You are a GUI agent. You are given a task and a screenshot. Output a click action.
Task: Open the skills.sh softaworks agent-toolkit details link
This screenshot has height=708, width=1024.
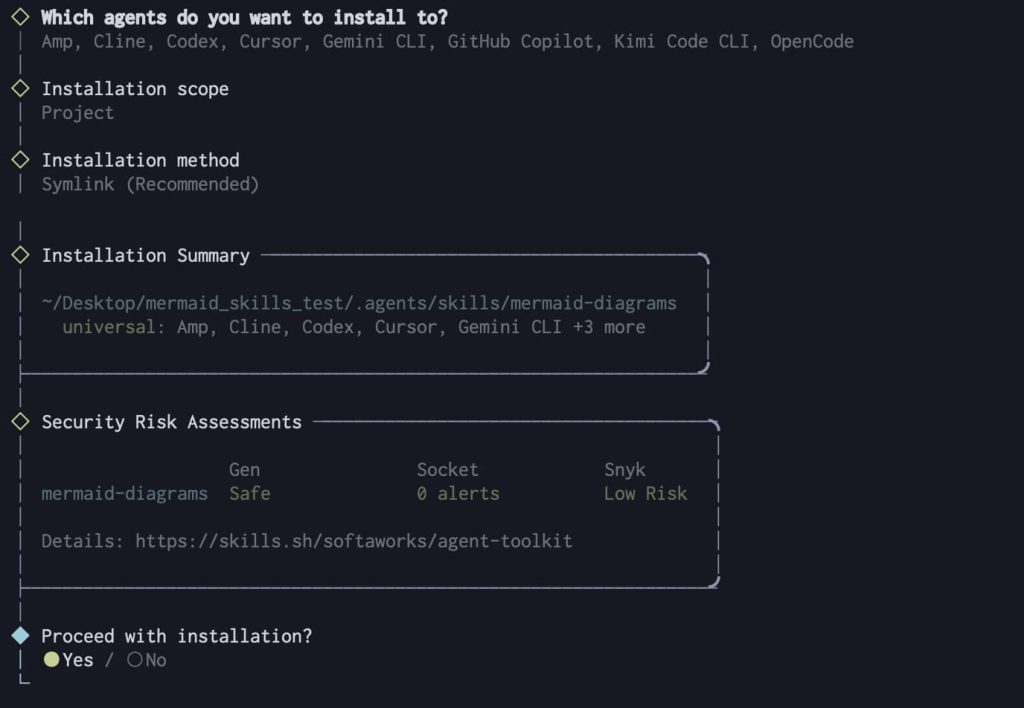click(x=354, y=541)
